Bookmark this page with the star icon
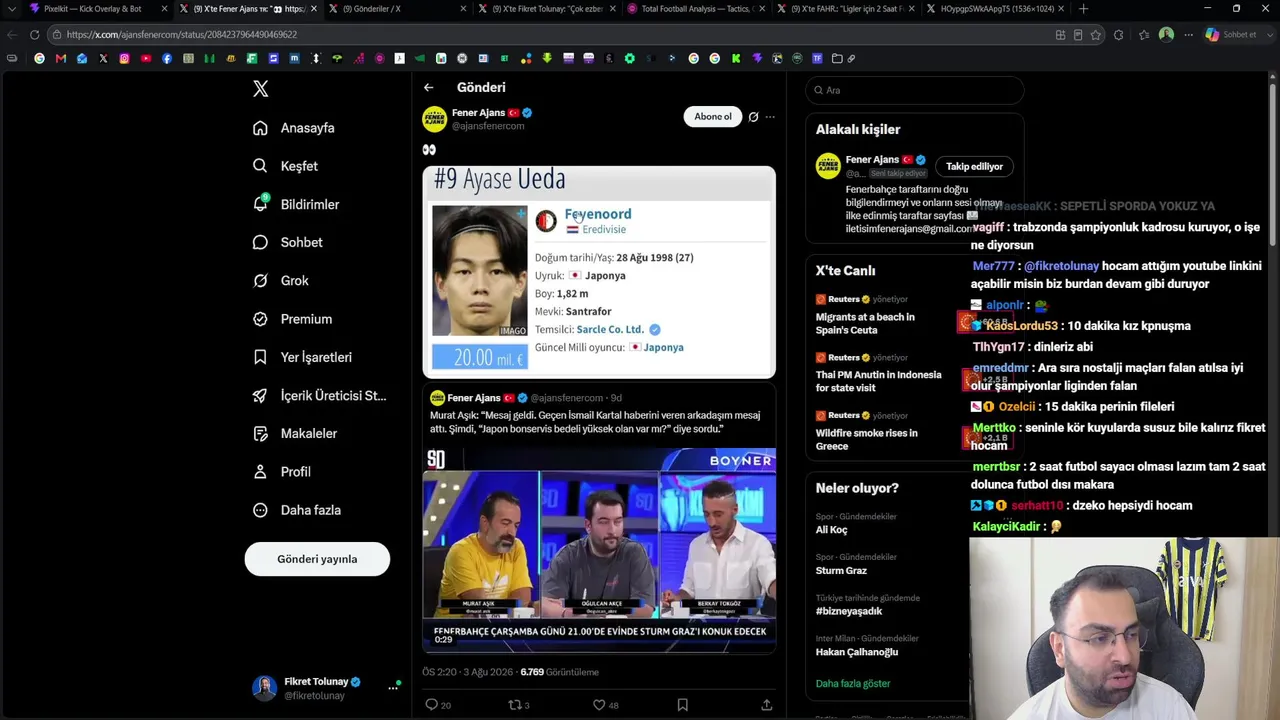1280x720 pixels. pyautogui.click(x=1096, y=34)
